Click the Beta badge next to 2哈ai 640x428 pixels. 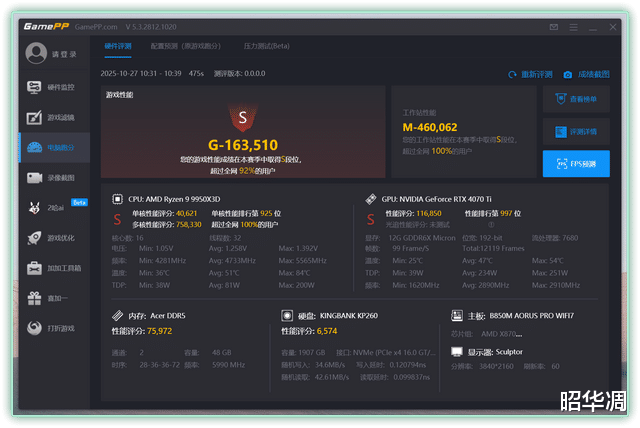pos(80,202)
